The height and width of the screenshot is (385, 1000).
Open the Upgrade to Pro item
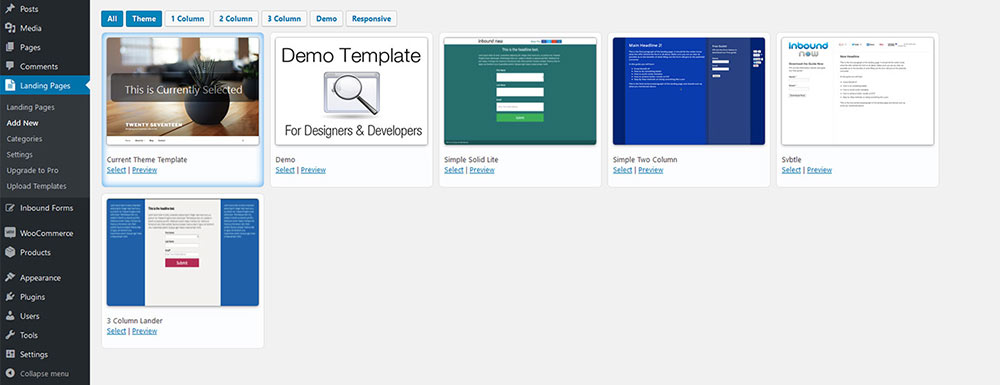tap(33, 170)
